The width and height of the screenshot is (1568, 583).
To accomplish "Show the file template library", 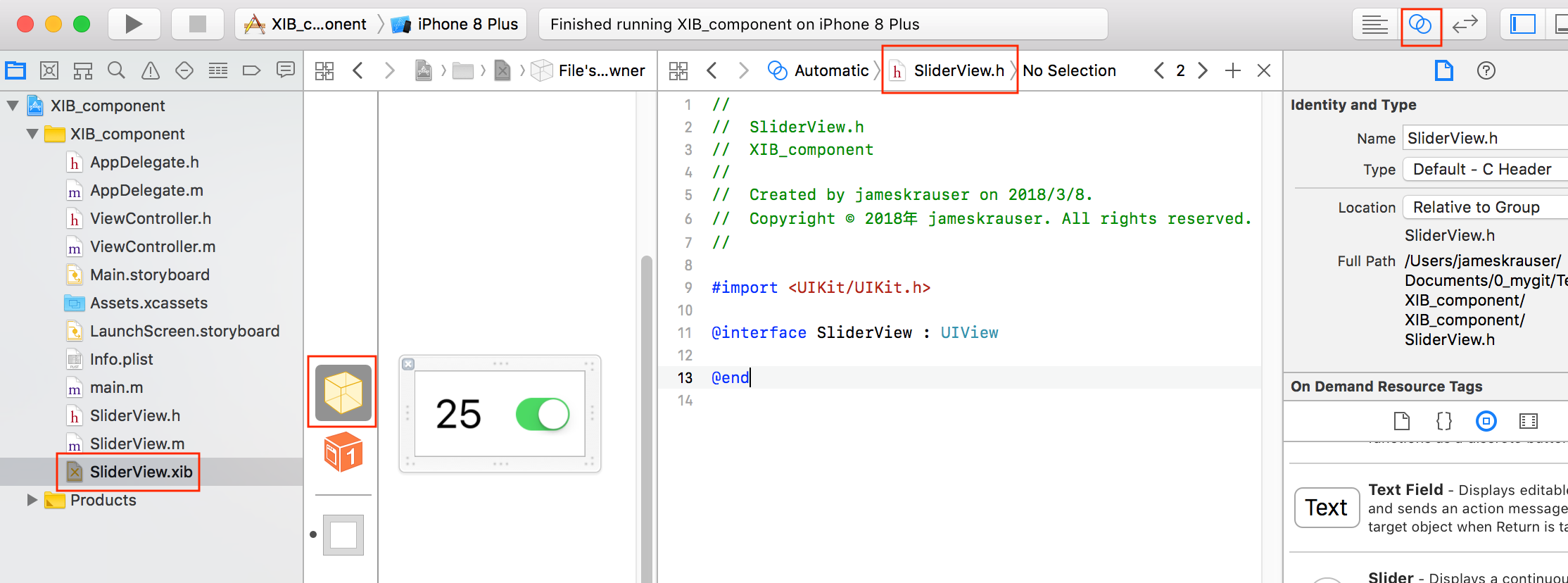I will point(1402,421).
